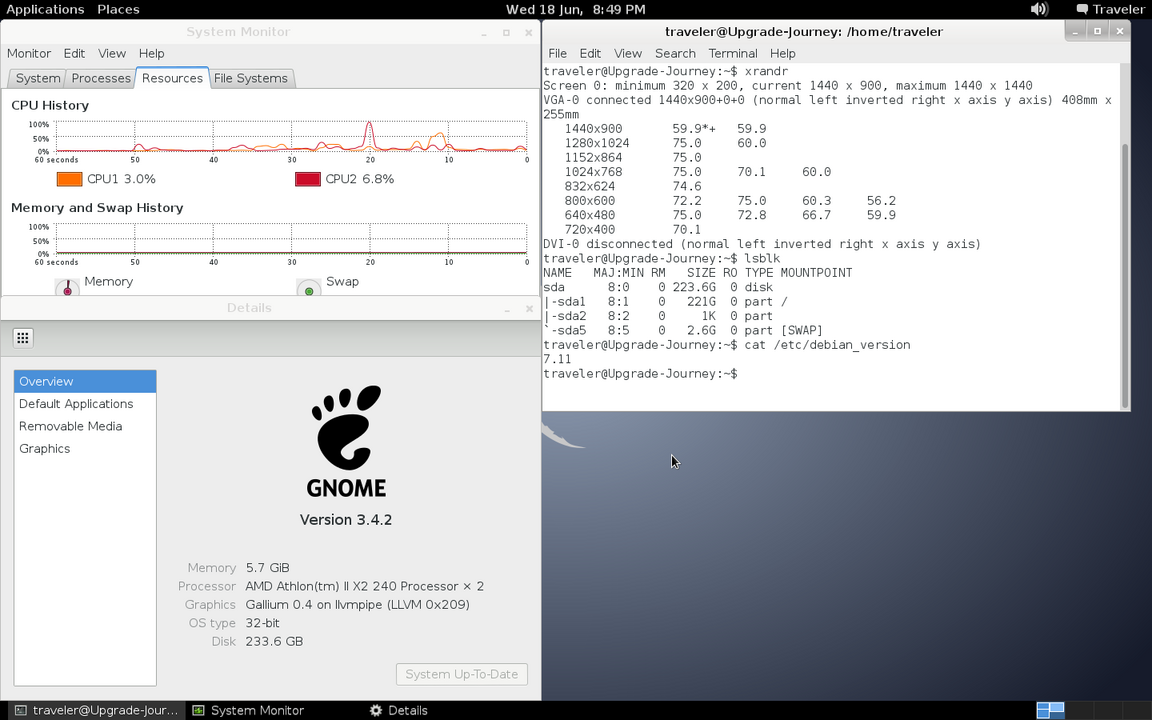Switch to the File Systems tab
Image resolution: width=1152 pixels, height=720 pixels.
click(x=251, y=79)
